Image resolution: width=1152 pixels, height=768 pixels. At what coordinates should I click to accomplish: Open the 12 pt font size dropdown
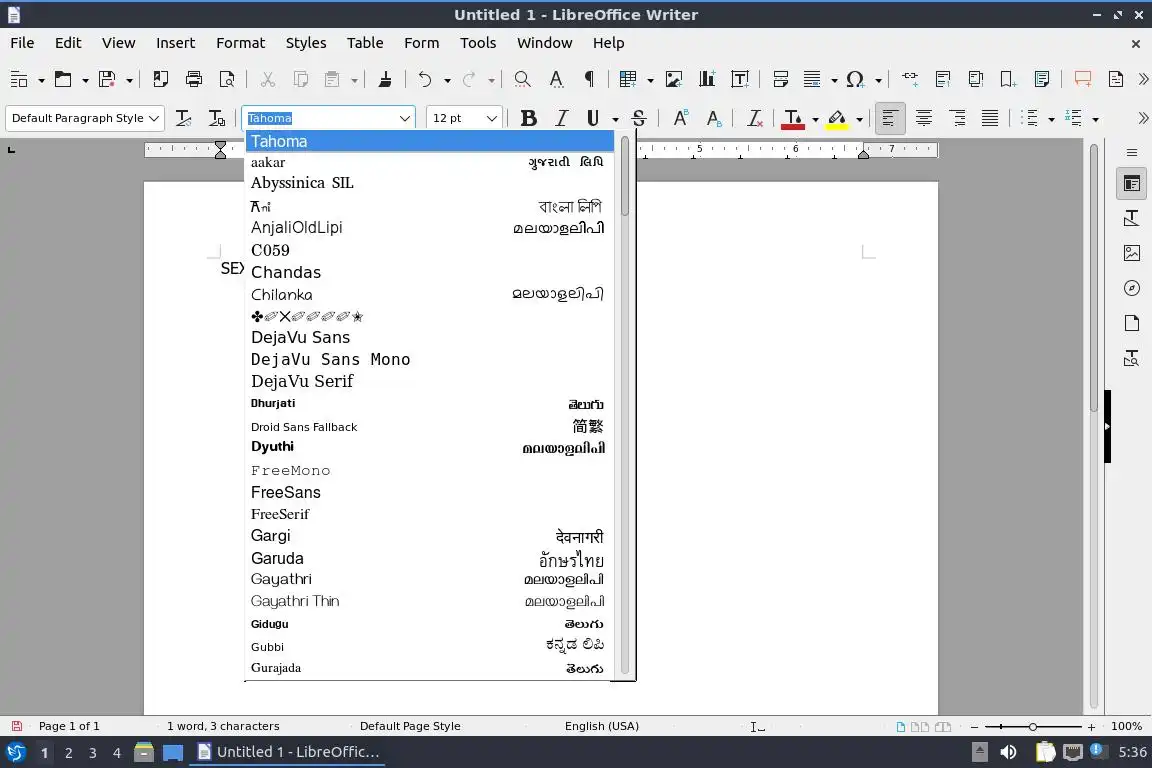[x=492, y=118]
